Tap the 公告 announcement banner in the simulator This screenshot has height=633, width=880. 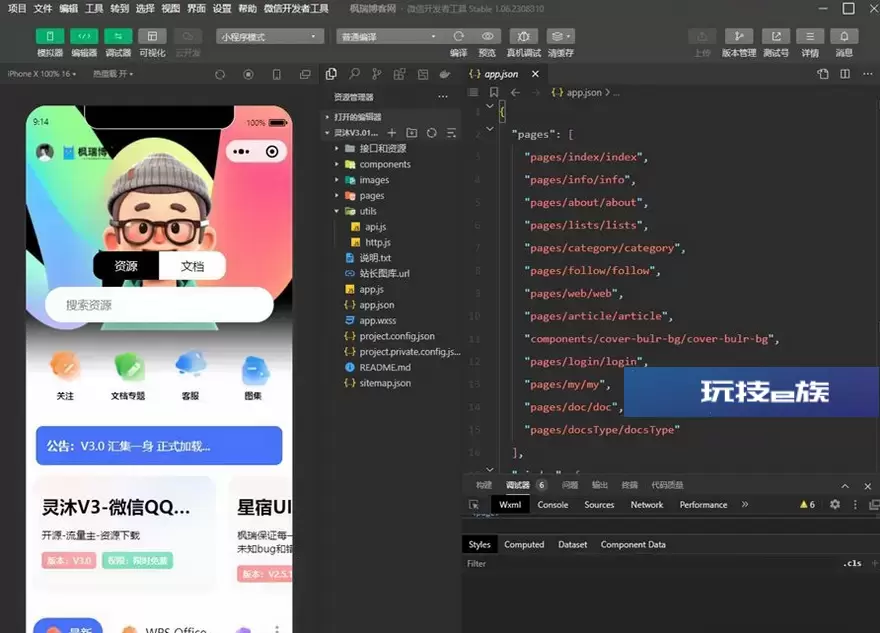[159, 446]
